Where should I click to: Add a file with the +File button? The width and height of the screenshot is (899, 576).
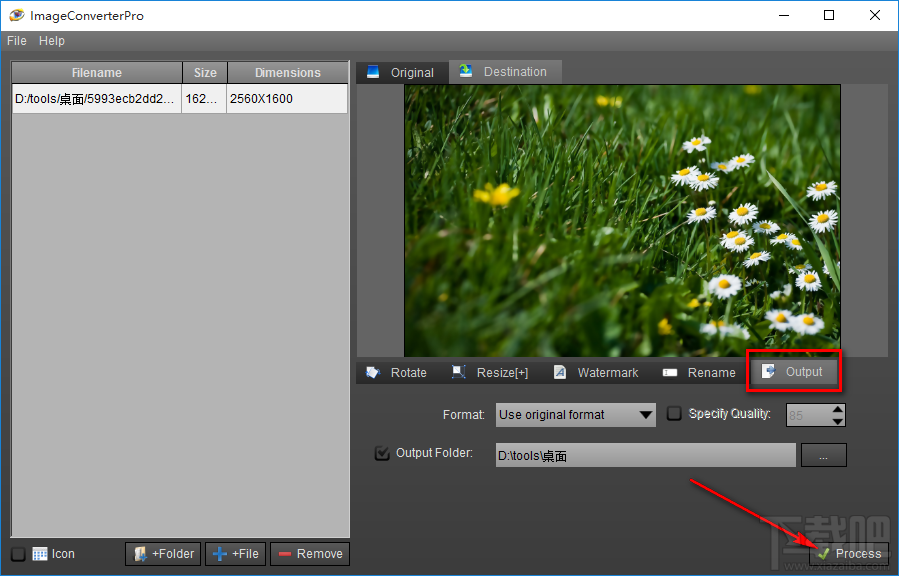(236, 554)
